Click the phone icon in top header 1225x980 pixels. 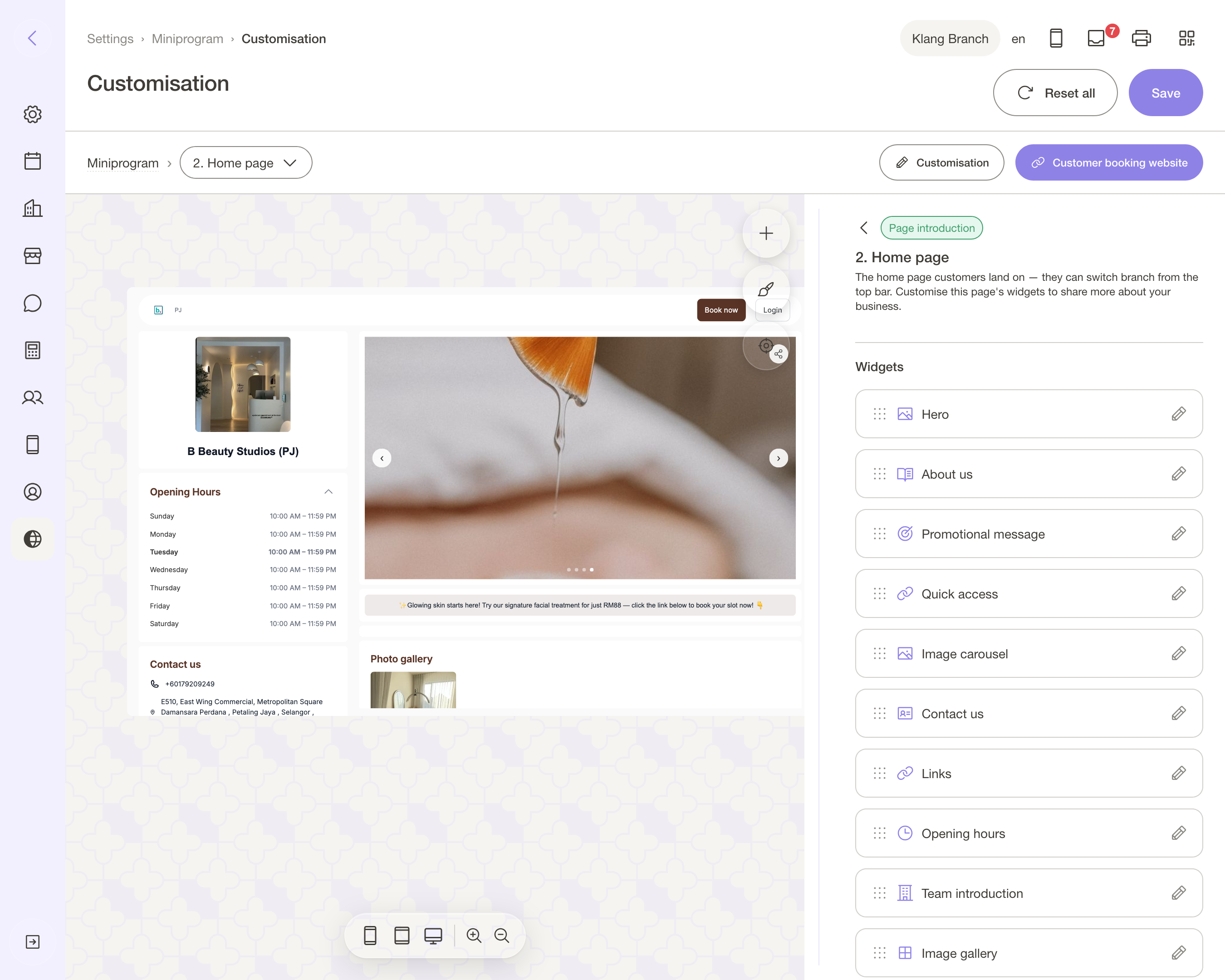pos(1056,38)
